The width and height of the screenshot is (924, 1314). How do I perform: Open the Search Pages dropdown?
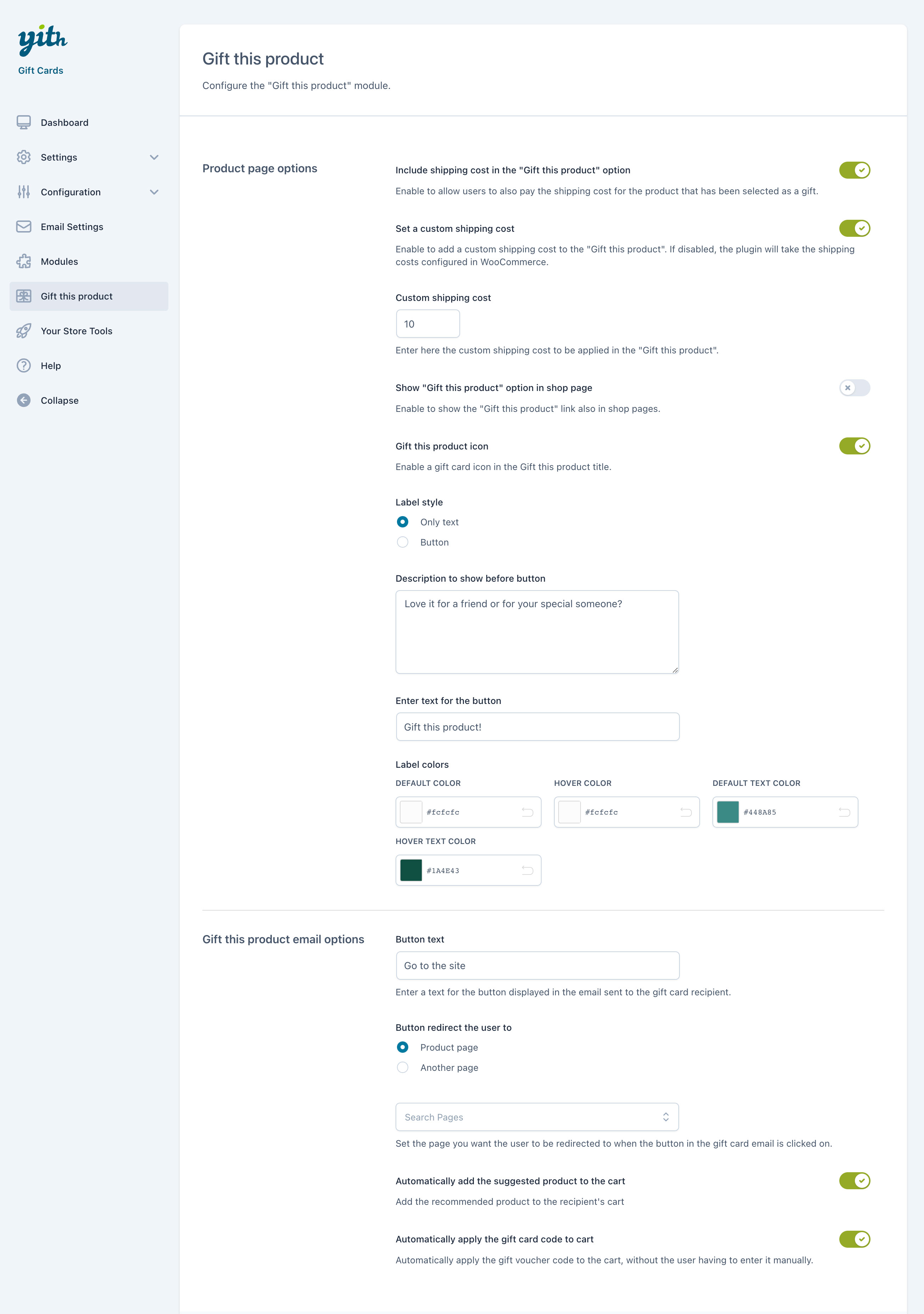(x=537, y=1117)
